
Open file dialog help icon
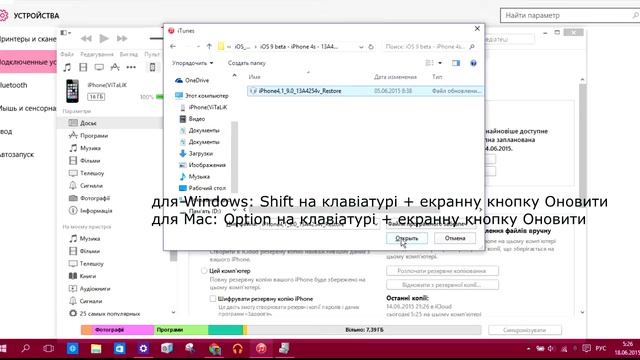click(473, 63)
